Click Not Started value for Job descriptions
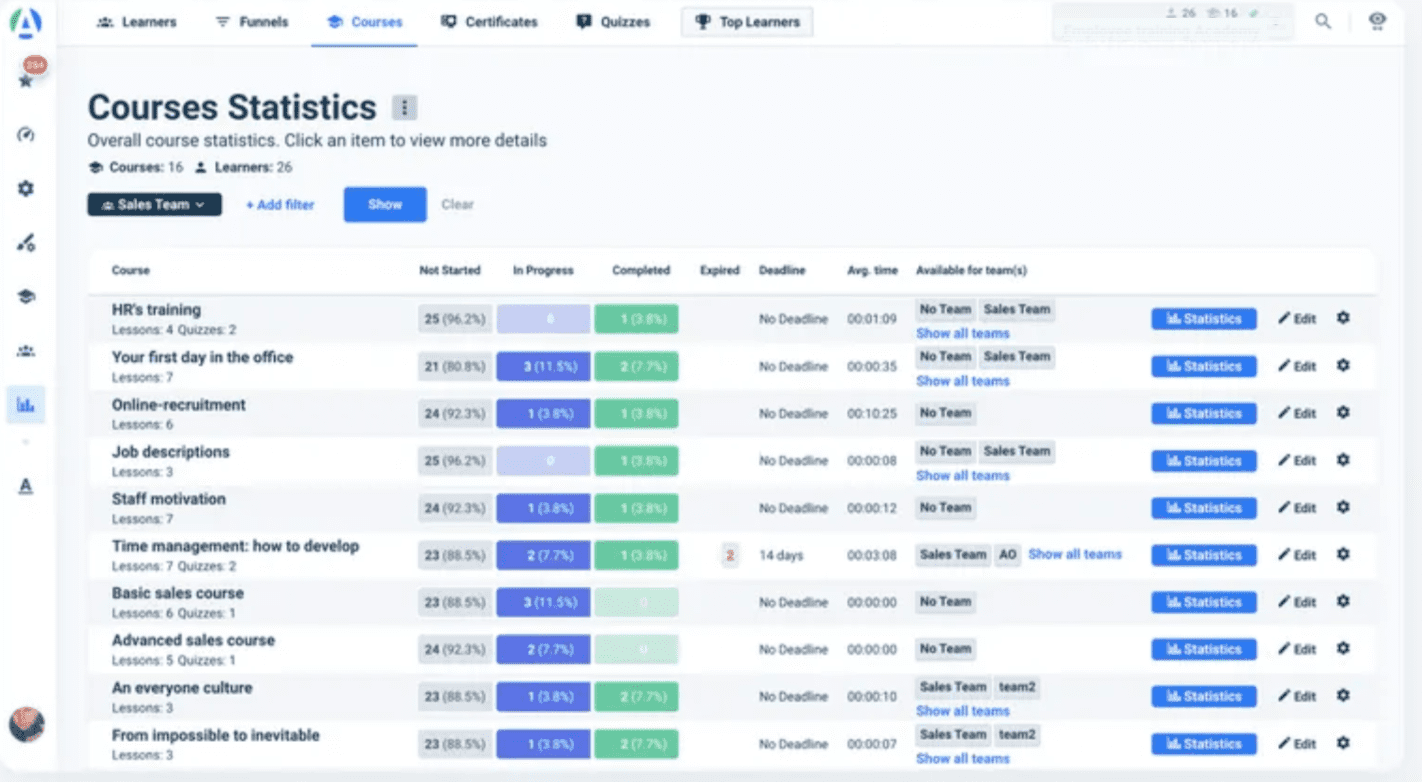 (455, 461)
